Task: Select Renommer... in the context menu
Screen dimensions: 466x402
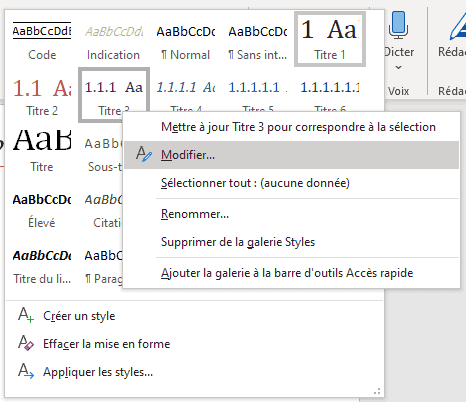Action: [291, 214]
